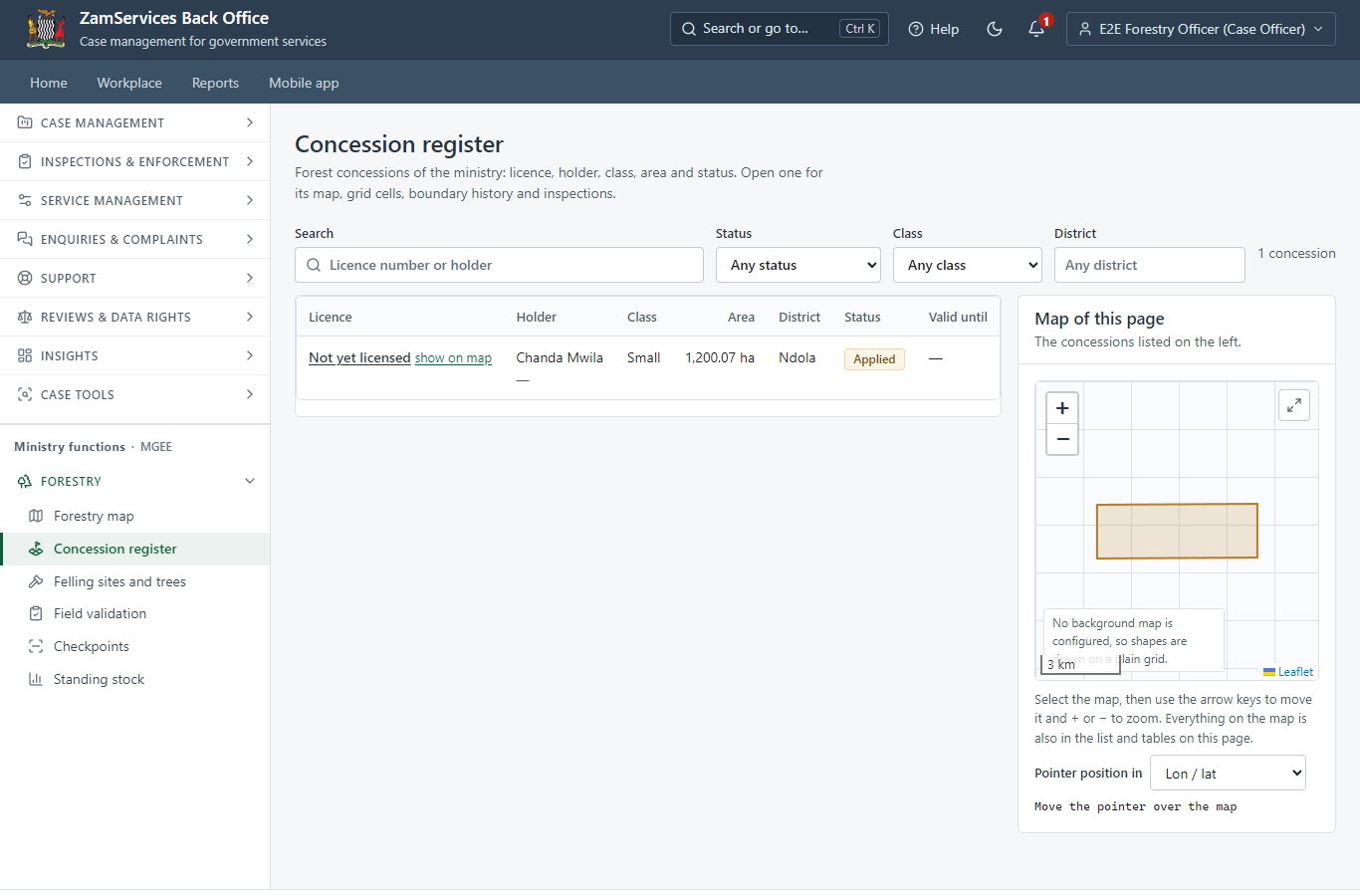Open Forestry map in sidebar

coord(134,516)
